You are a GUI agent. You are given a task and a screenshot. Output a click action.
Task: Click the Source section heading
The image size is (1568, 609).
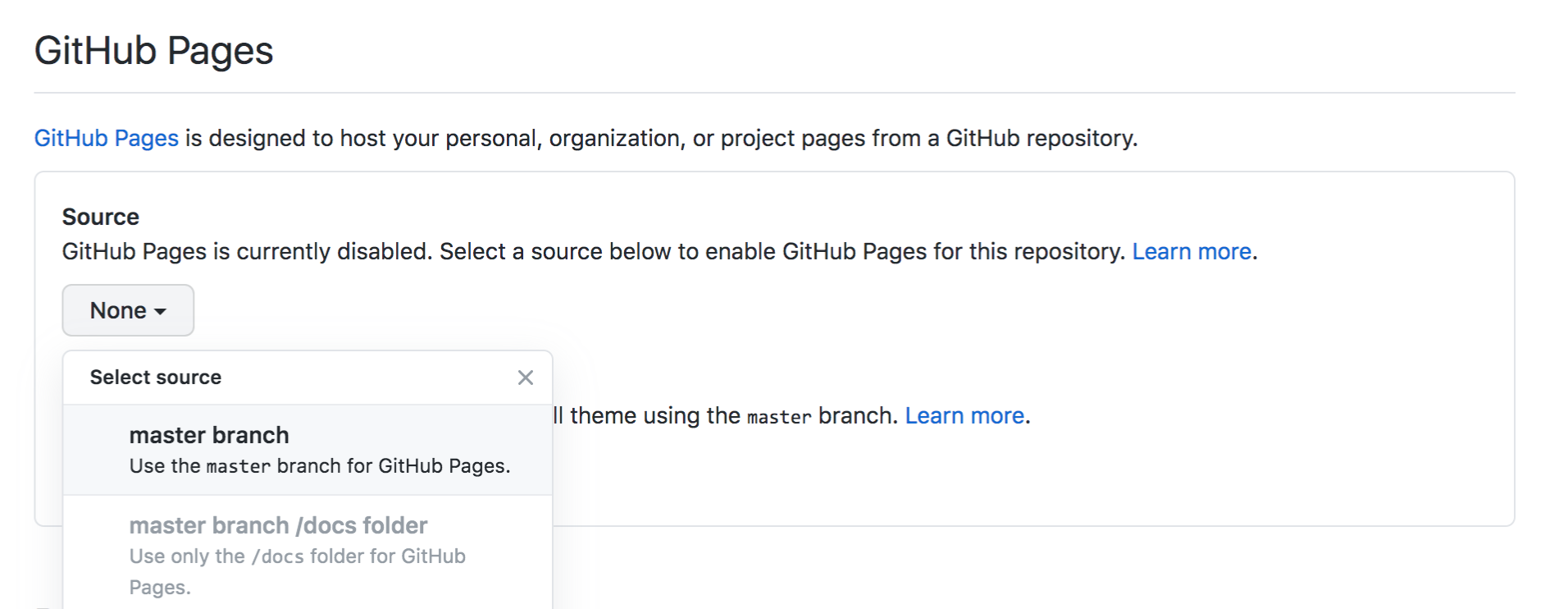(x=101, y=217)
